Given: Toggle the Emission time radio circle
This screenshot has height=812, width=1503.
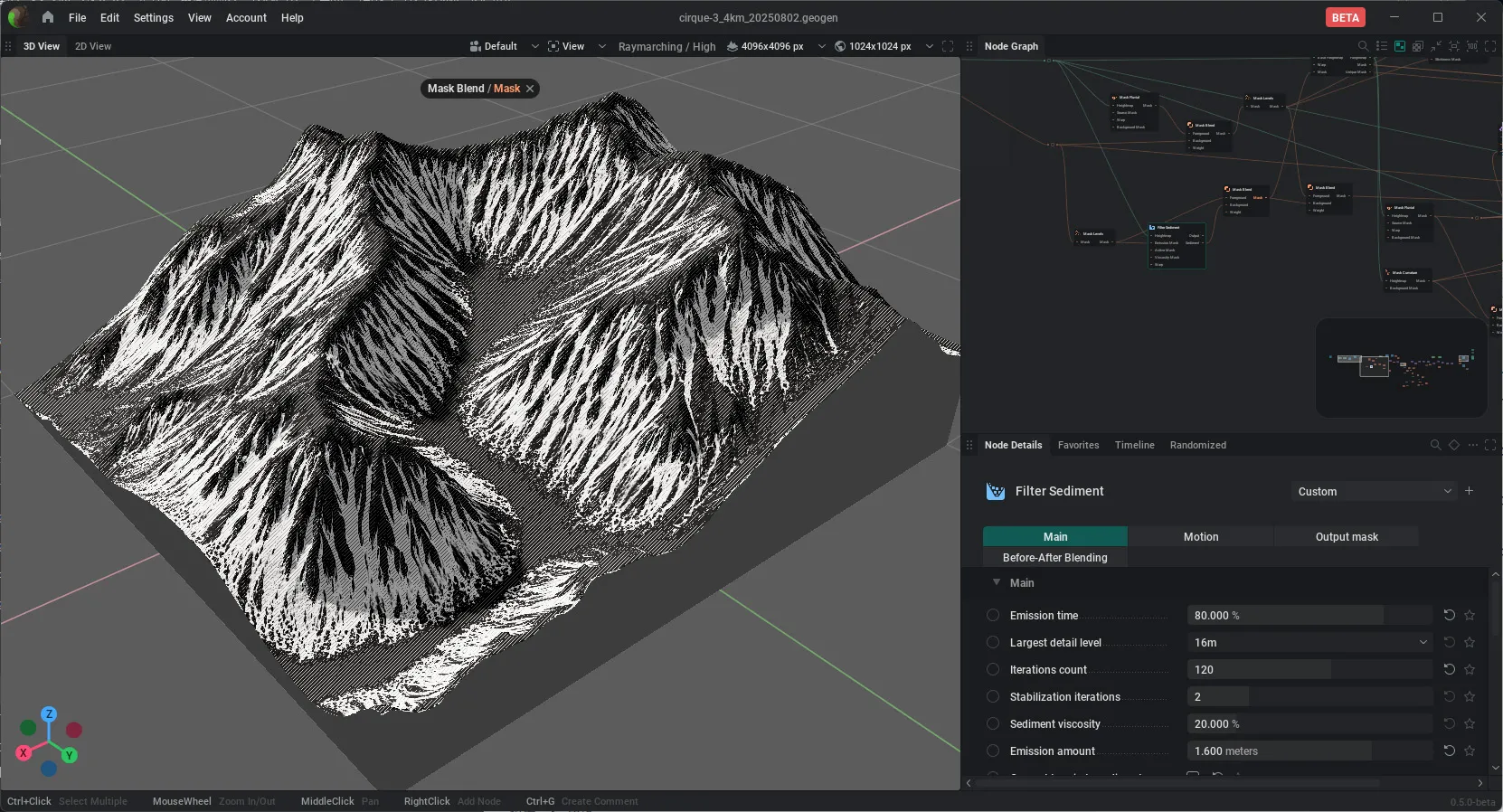Looking at the screenshot, I should (x=993, y=615).
